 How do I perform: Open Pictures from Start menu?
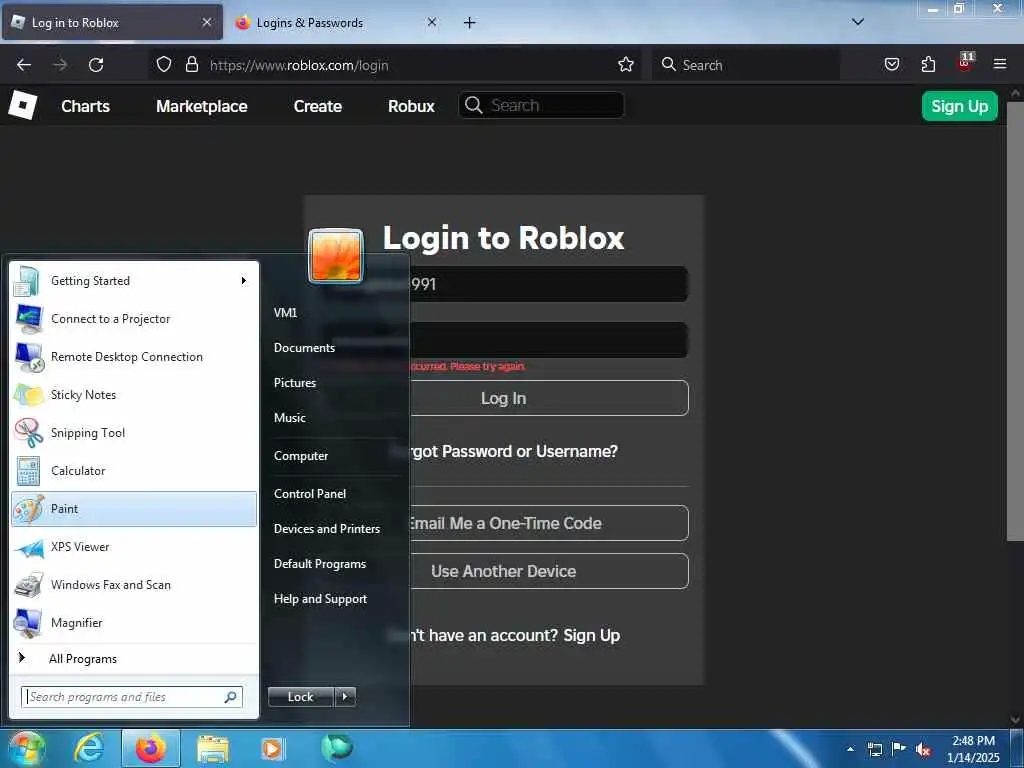[295, 383]
